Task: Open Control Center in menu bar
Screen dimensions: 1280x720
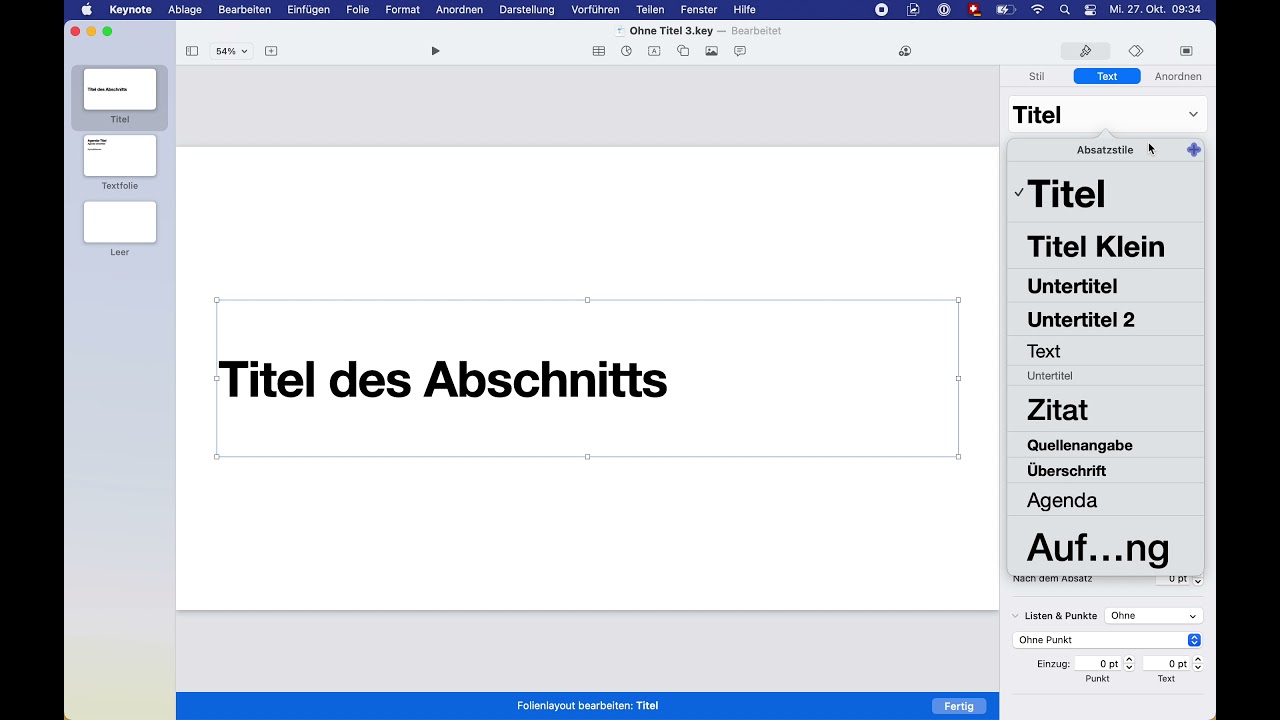Action: tap(1090, 9)
